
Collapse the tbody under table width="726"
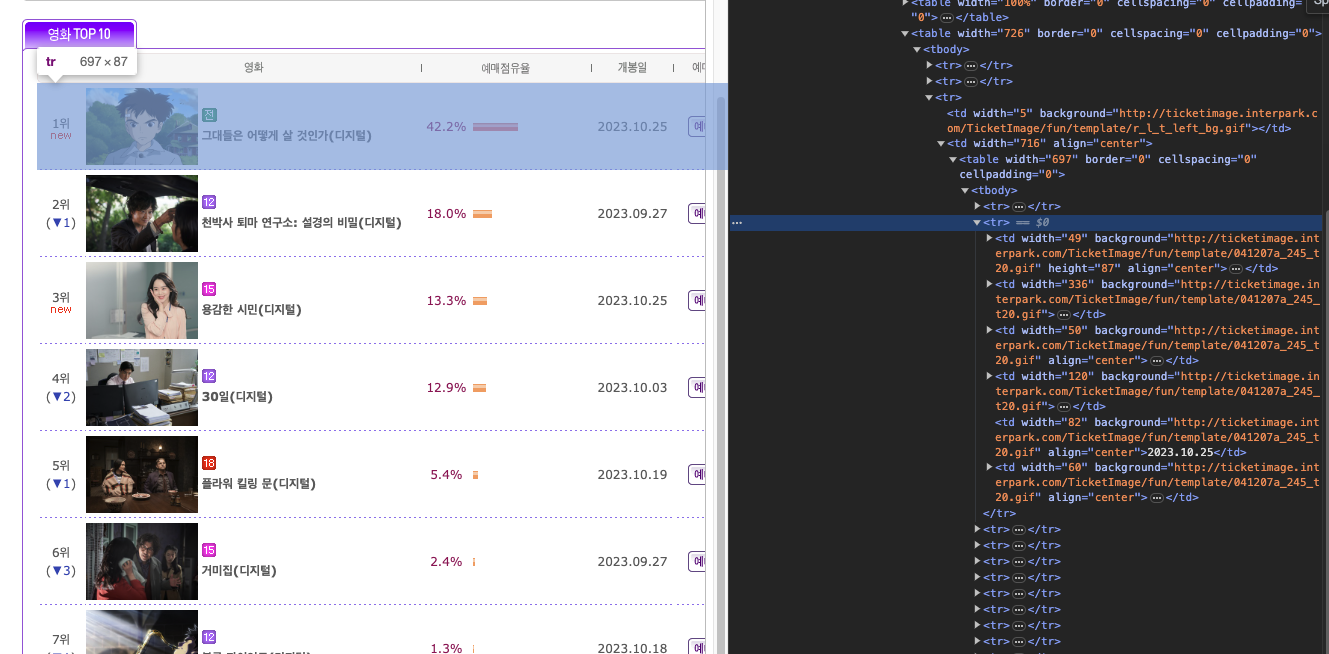[917, 49]
